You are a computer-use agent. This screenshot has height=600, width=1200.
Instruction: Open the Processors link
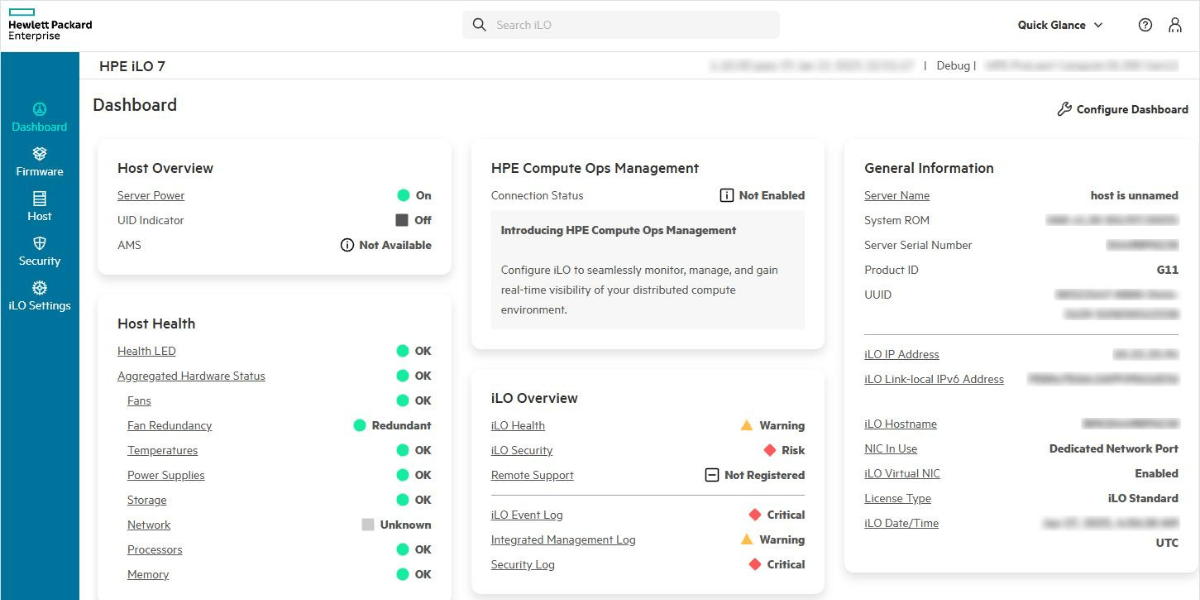click(155, 550)
